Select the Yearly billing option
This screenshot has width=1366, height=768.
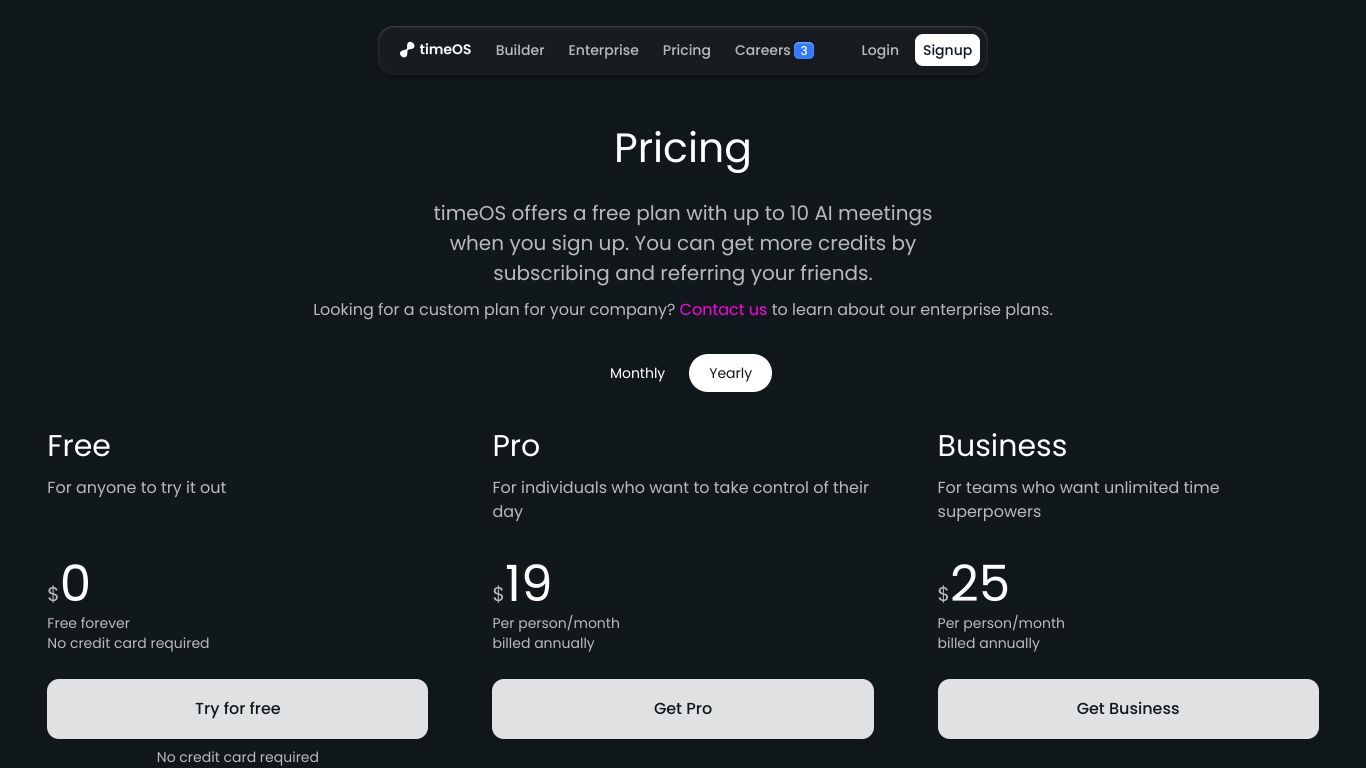point(730,373)
